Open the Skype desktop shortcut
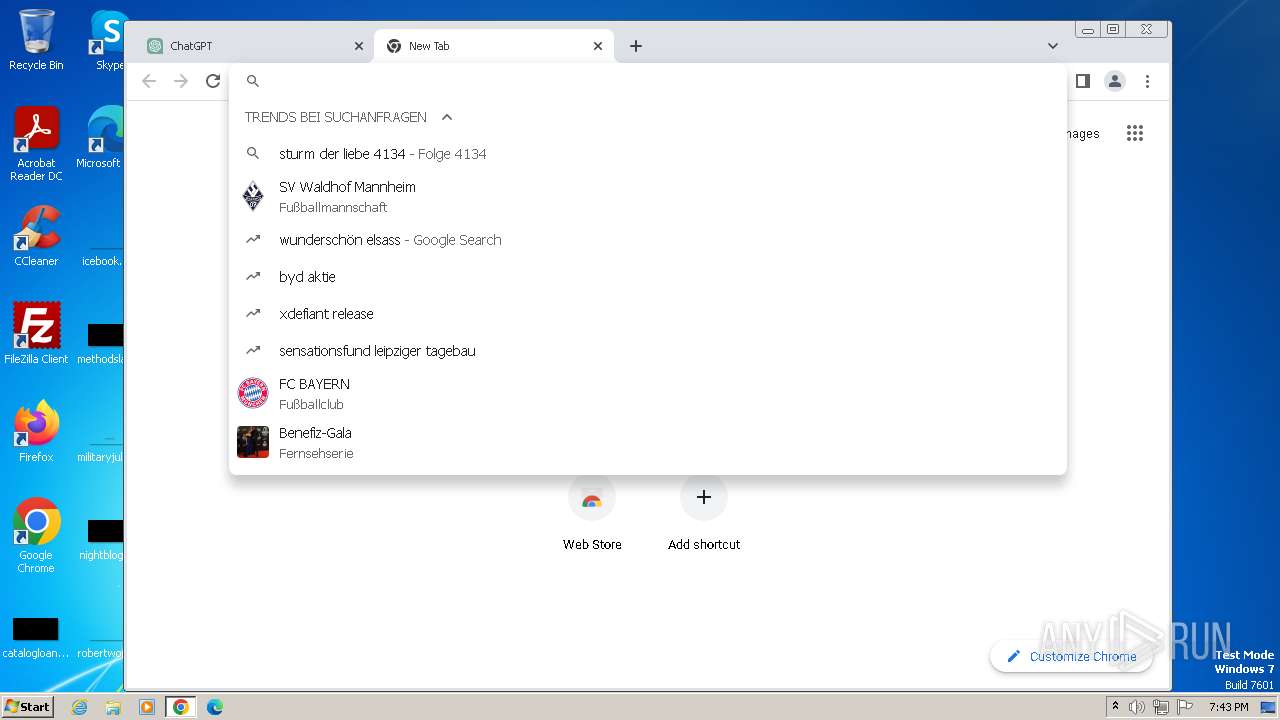1280x720 pixels. 108,40
